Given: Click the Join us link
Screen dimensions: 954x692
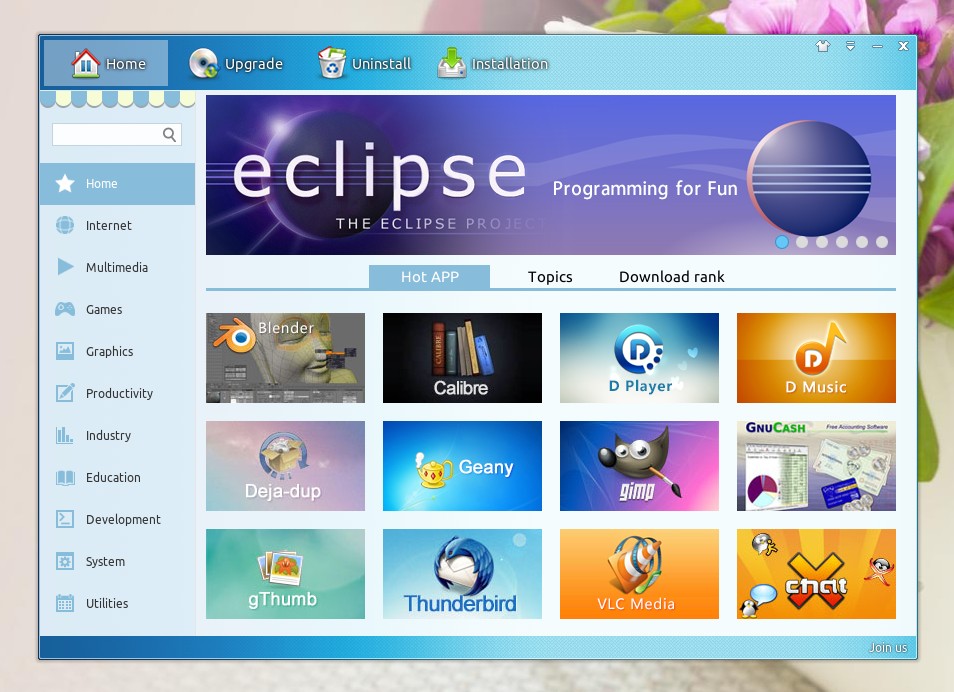Looking at the screenshot, I should point(888,648).
